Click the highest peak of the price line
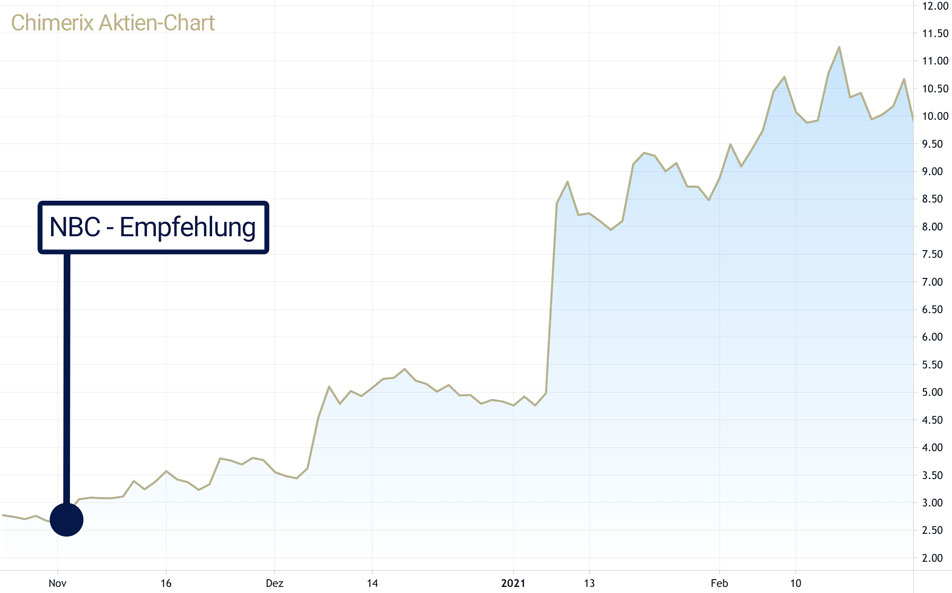The image size is (952, 593). tap(839, 47)
